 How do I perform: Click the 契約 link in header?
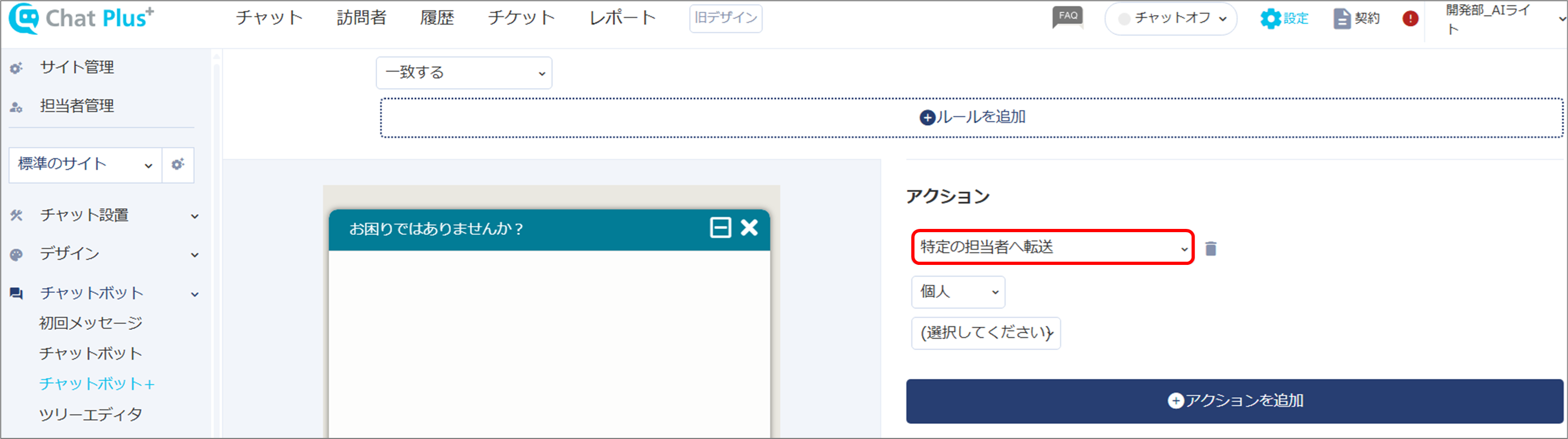click(x=1367, y=19)
